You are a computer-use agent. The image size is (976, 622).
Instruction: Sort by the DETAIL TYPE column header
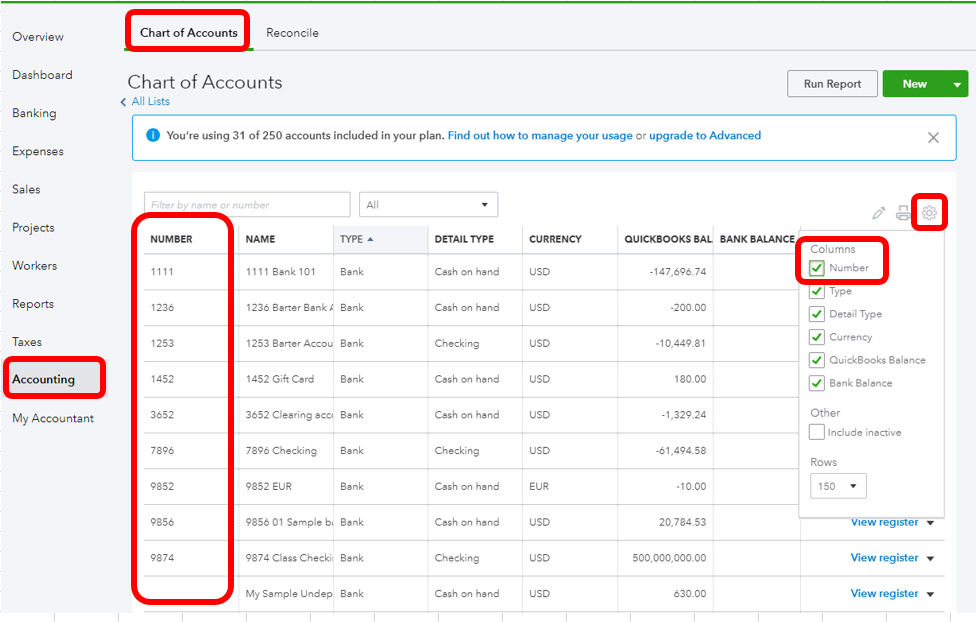[x=464, y=239]
